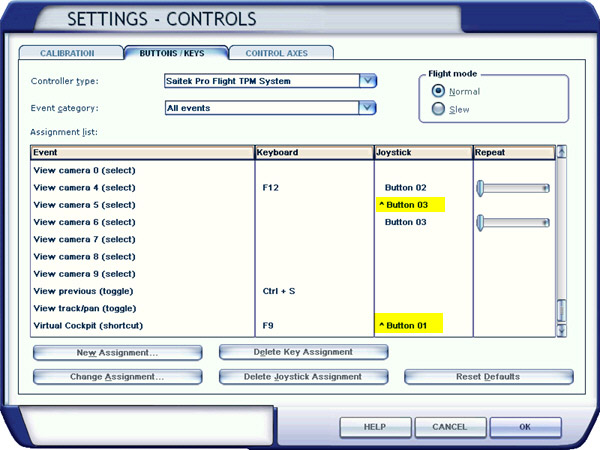The width and height of the screenshot is (600, 450).
Task: Select the Slew flight mode radio button
Action: click(438, 109)
